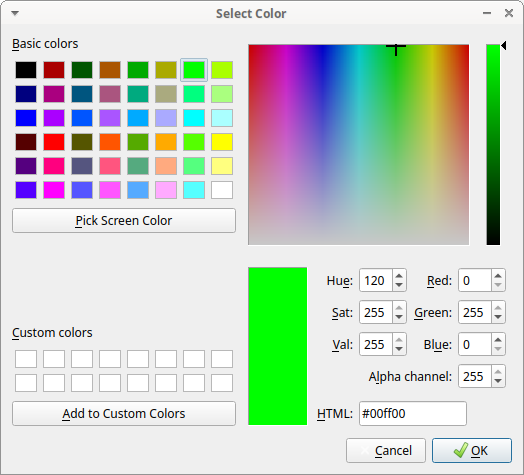
Task: Decrease Red with down arrow
Action: pyautogui.click(x=498, y=285)
